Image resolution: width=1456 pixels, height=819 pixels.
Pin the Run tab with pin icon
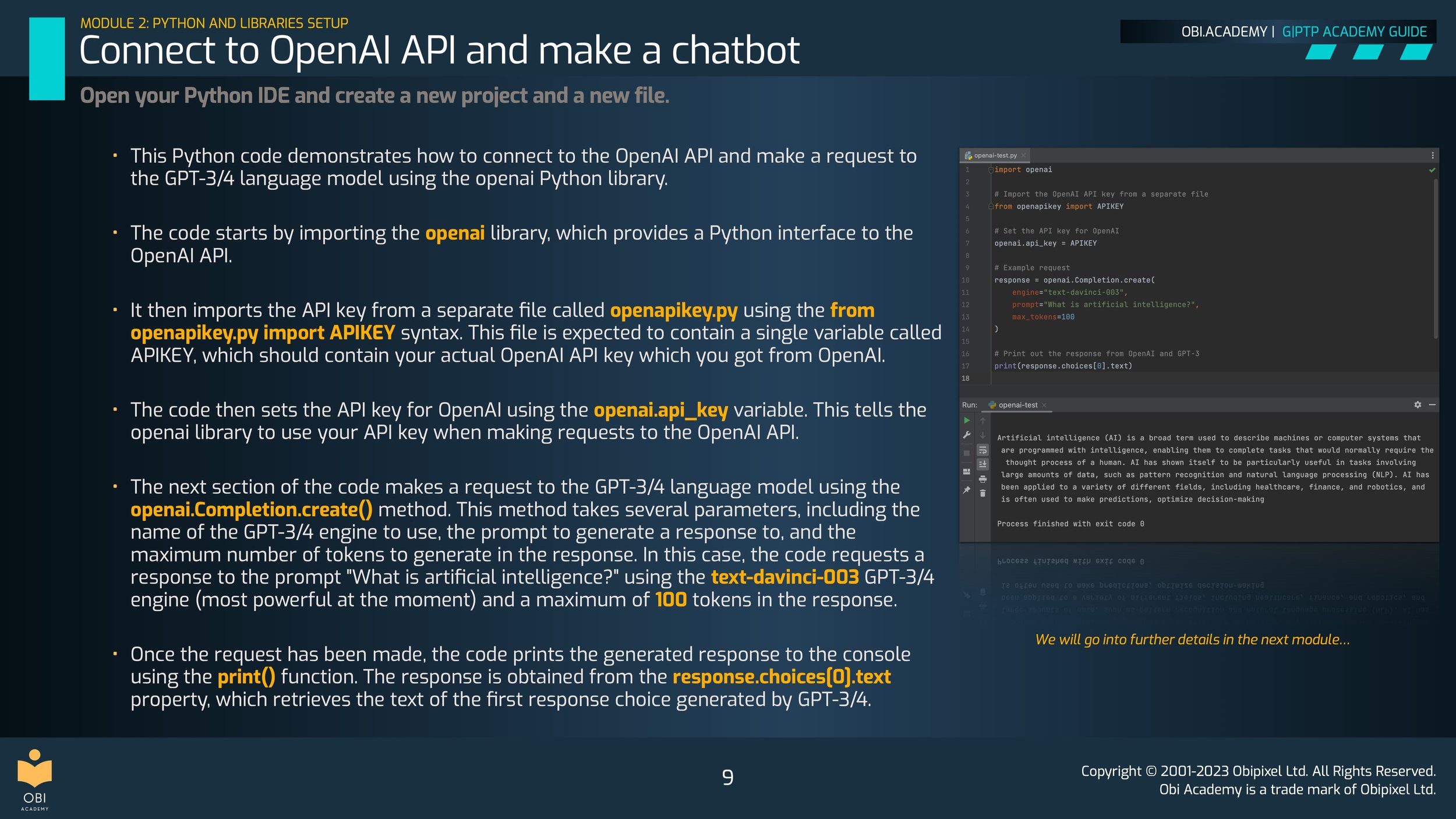(x=967, y=490)
